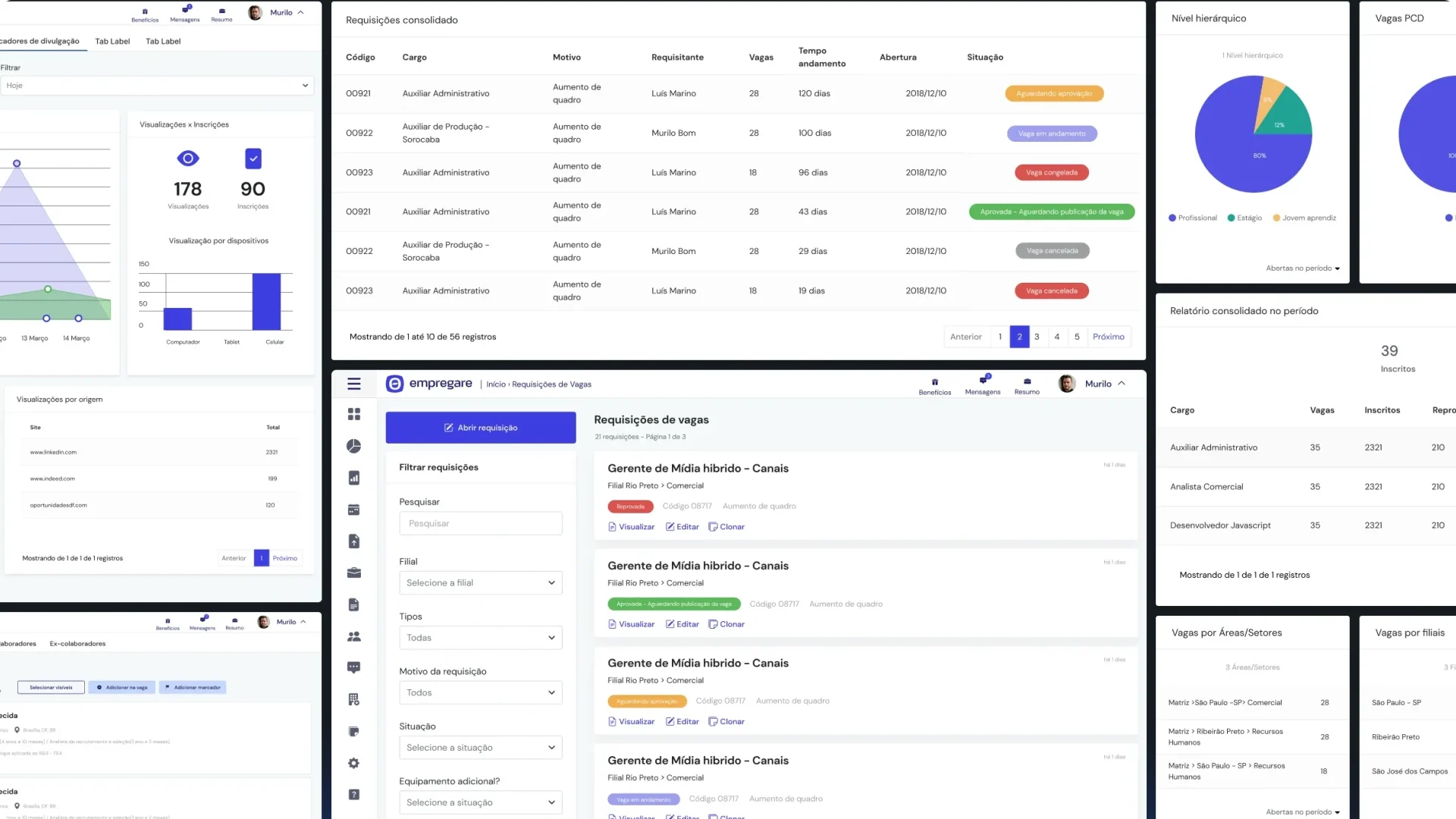Open the Motivo da requisição dropdown
Viewport: 1456px width, 819px height.
(x=480, y=693)
